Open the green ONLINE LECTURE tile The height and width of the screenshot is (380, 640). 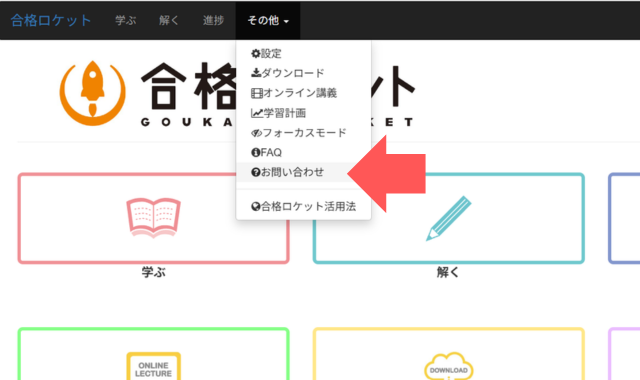pos(153,354)
